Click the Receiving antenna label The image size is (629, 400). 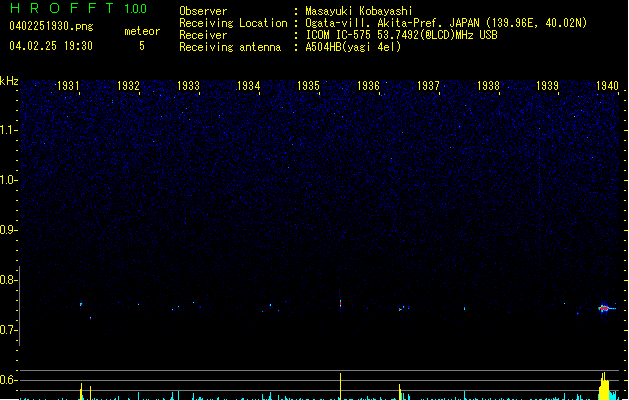click(x=230, y=47)
